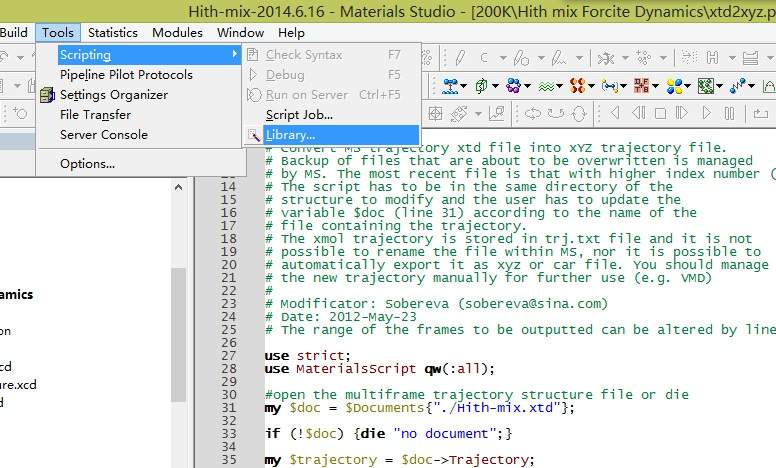Open the DFTB+ module icon

pos(641,86)
